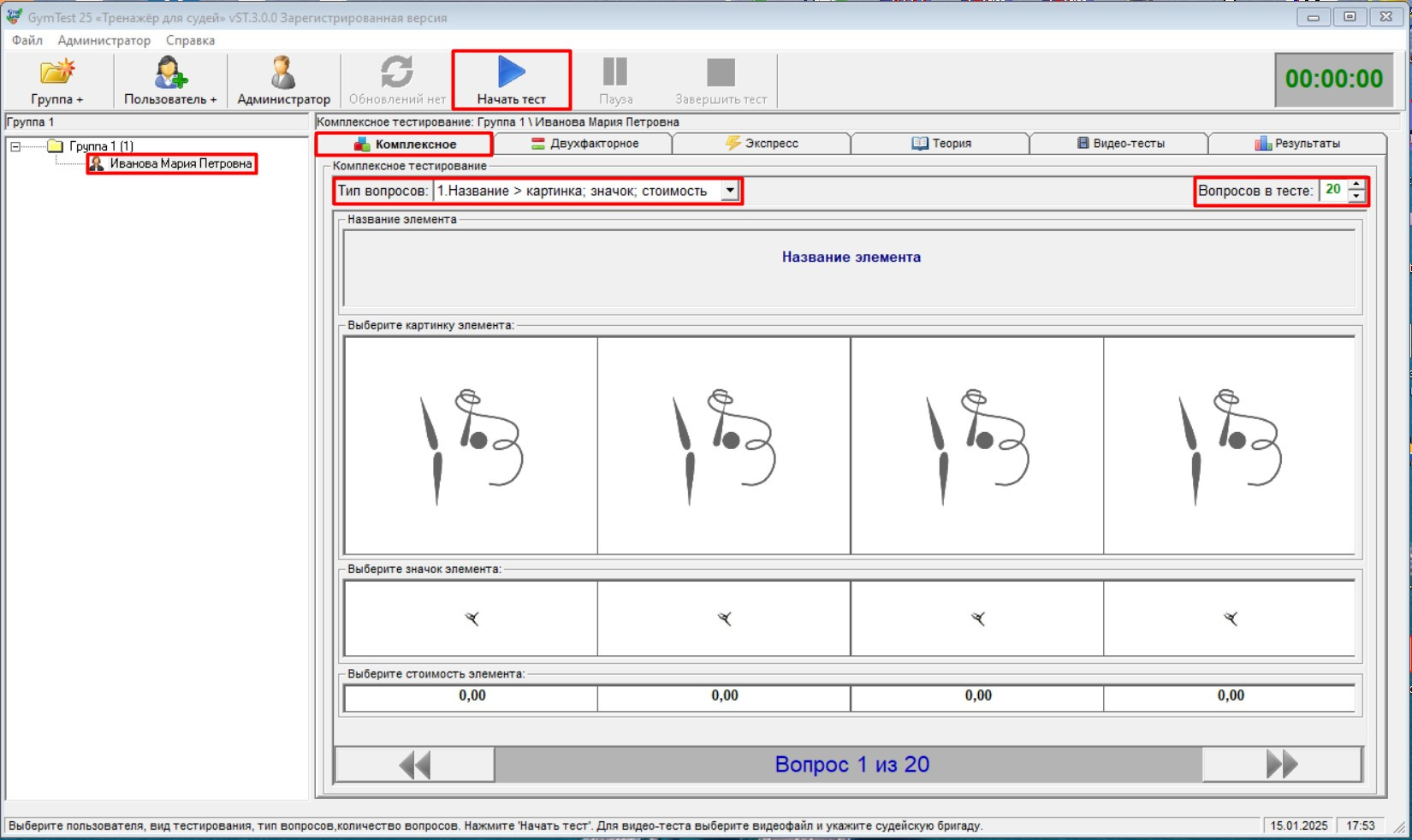Switch to the Двухфакторное tab

pyautogui.click(x=584, y=144)
